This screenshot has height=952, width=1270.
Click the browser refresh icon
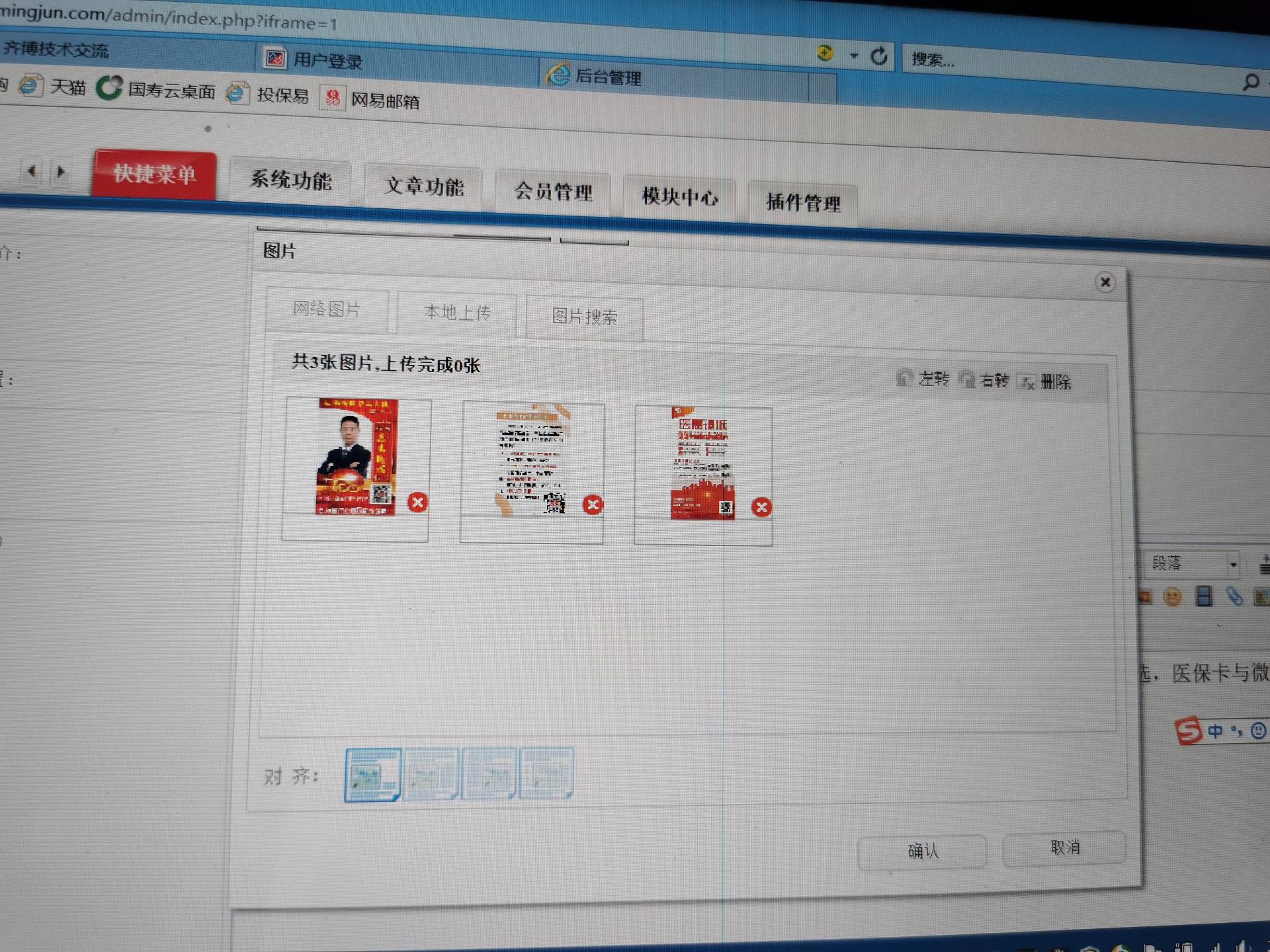pos(878,57)
